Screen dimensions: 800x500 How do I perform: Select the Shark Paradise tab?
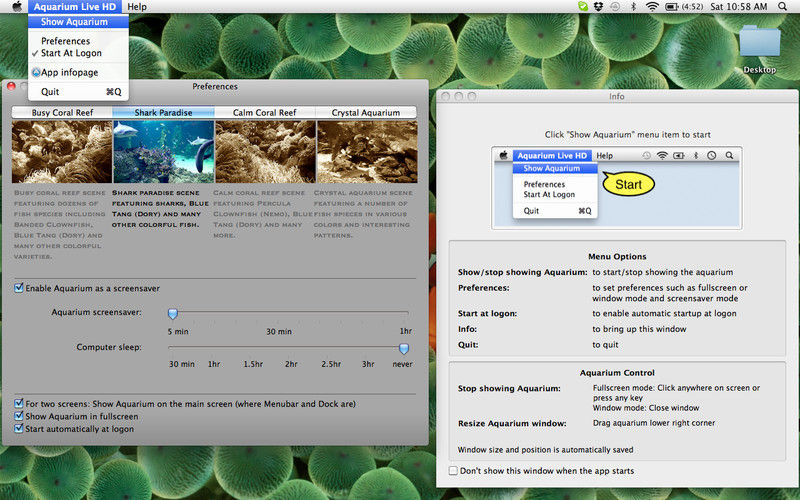(x=163, y=112)
